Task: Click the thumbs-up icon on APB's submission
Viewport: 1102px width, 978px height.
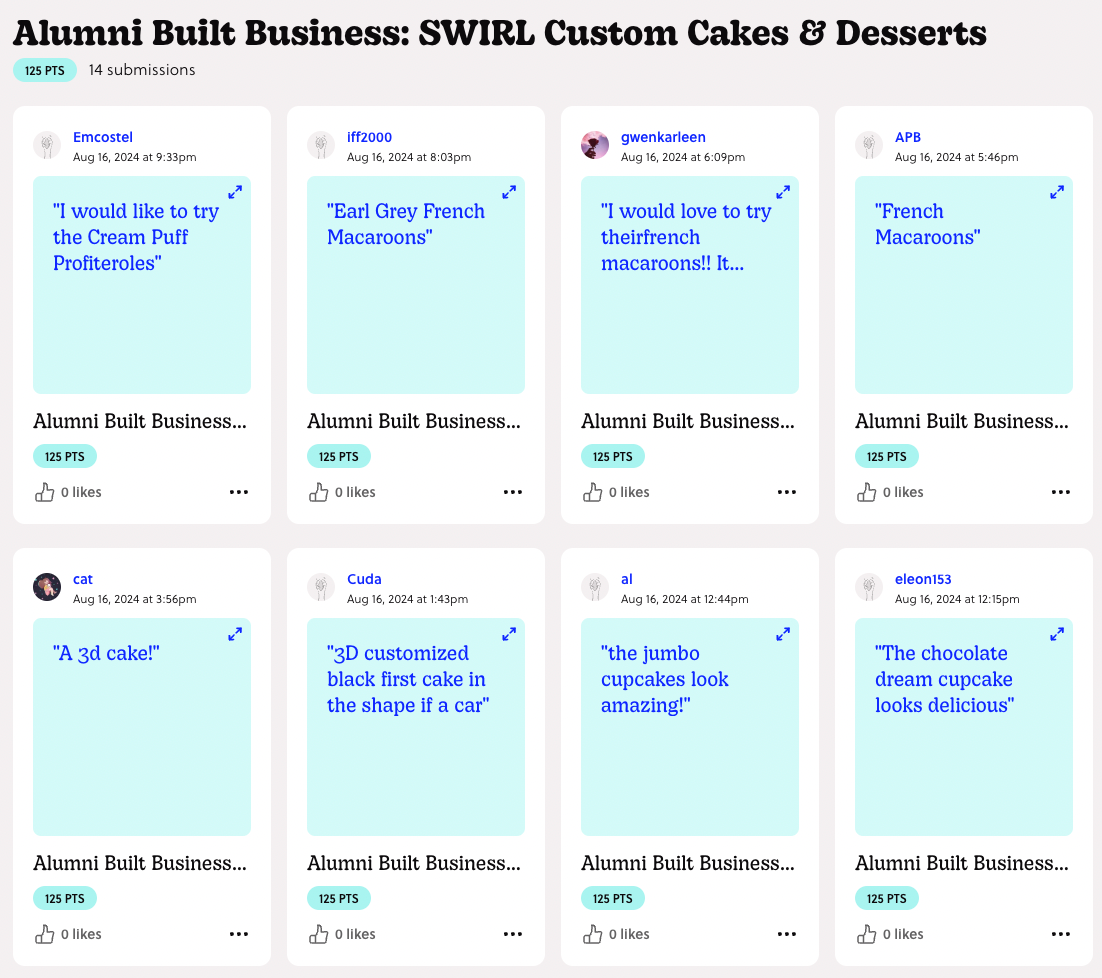Action: (x=867, y=491)
